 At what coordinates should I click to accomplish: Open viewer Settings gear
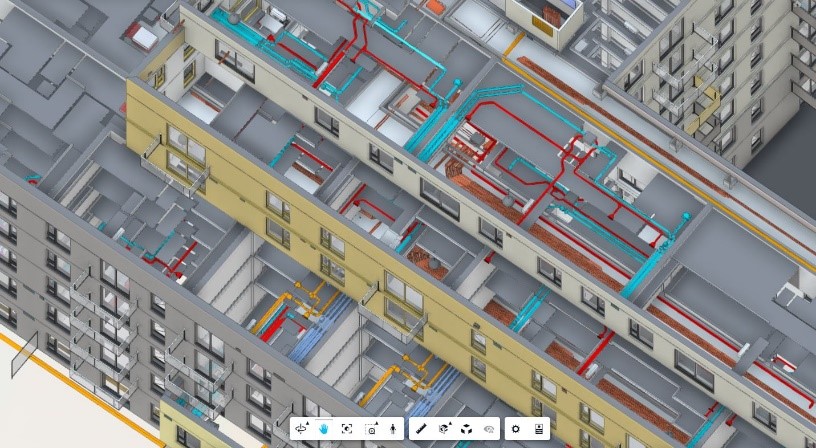tap(516, 428)
